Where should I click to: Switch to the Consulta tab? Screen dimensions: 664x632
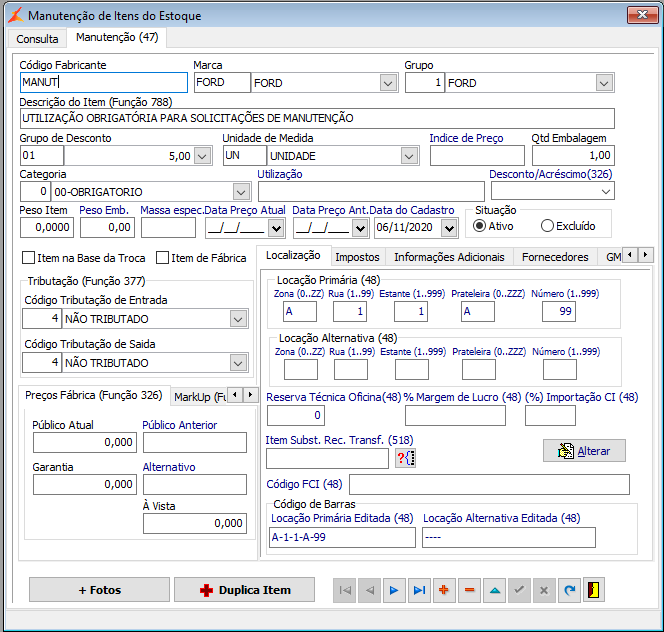[37, 38]
